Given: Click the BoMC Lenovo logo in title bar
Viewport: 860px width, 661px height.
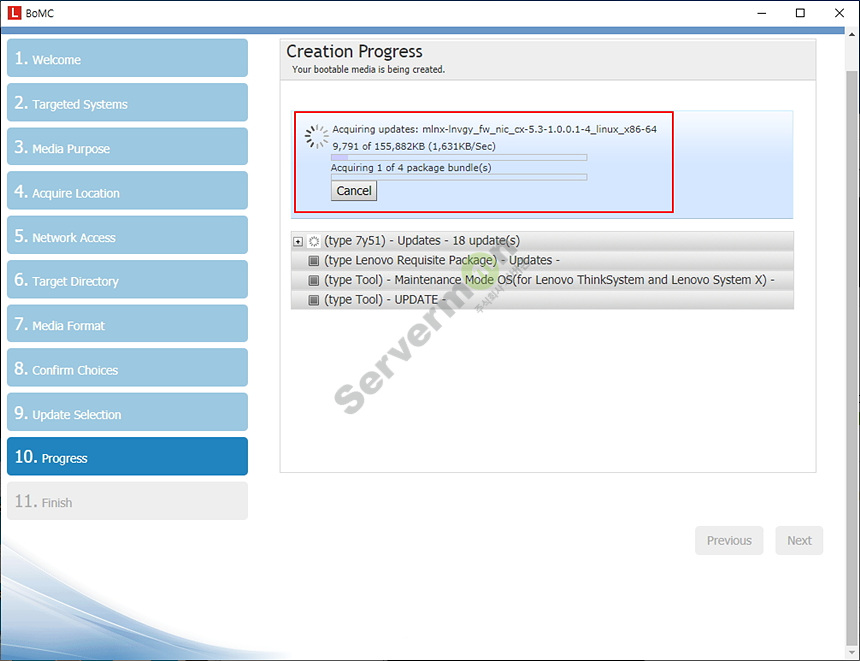Looking at the screenshot, I should 14,13.
